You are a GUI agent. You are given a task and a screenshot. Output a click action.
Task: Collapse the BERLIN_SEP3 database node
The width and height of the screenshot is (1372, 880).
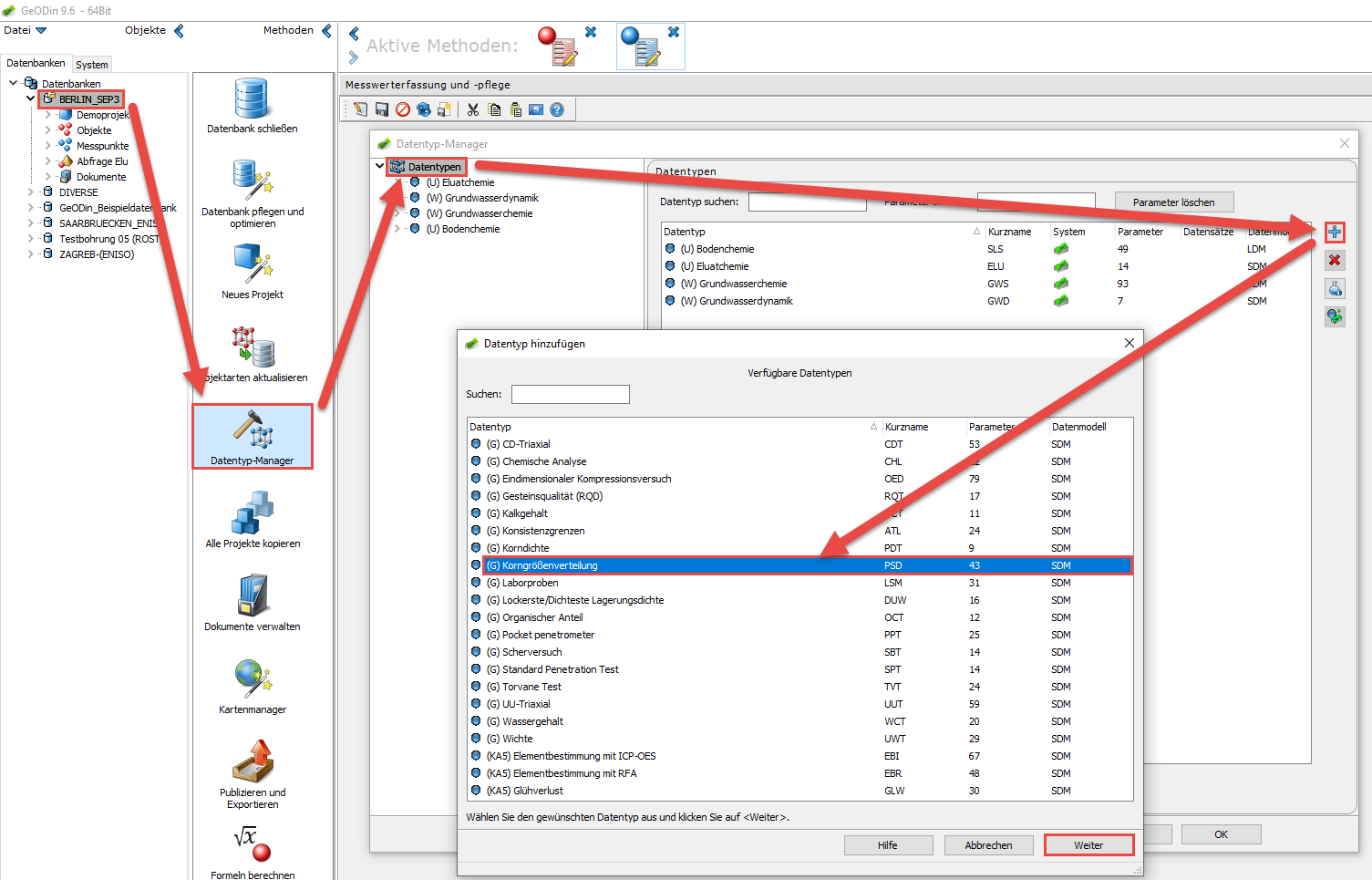pos(30,98)
